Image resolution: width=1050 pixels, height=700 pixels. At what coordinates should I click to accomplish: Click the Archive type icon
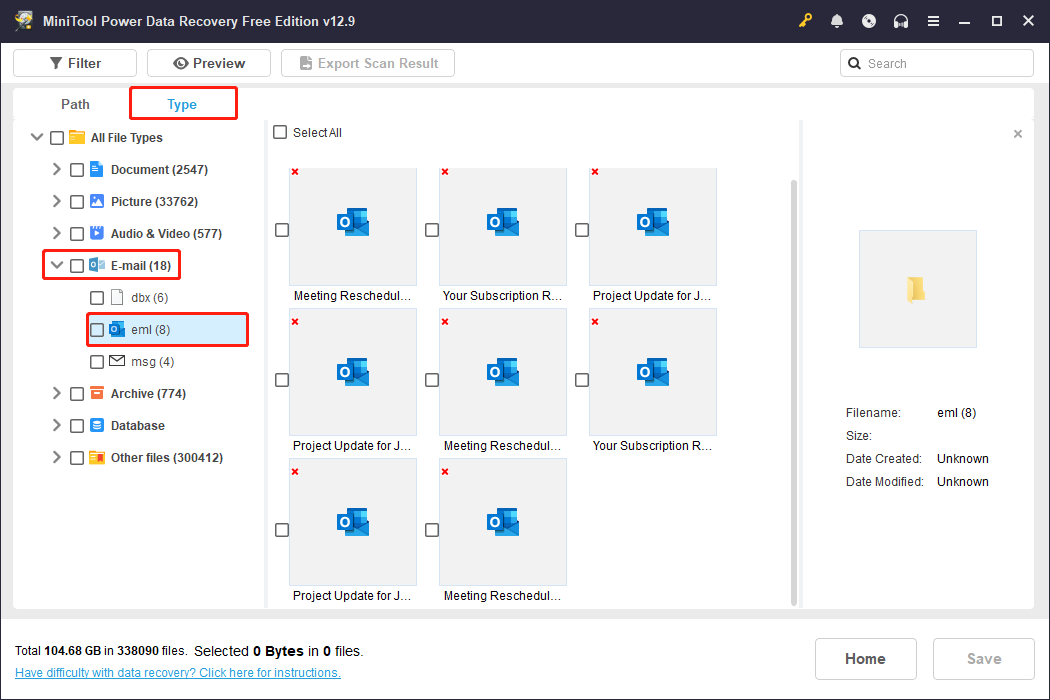[96, 393]
